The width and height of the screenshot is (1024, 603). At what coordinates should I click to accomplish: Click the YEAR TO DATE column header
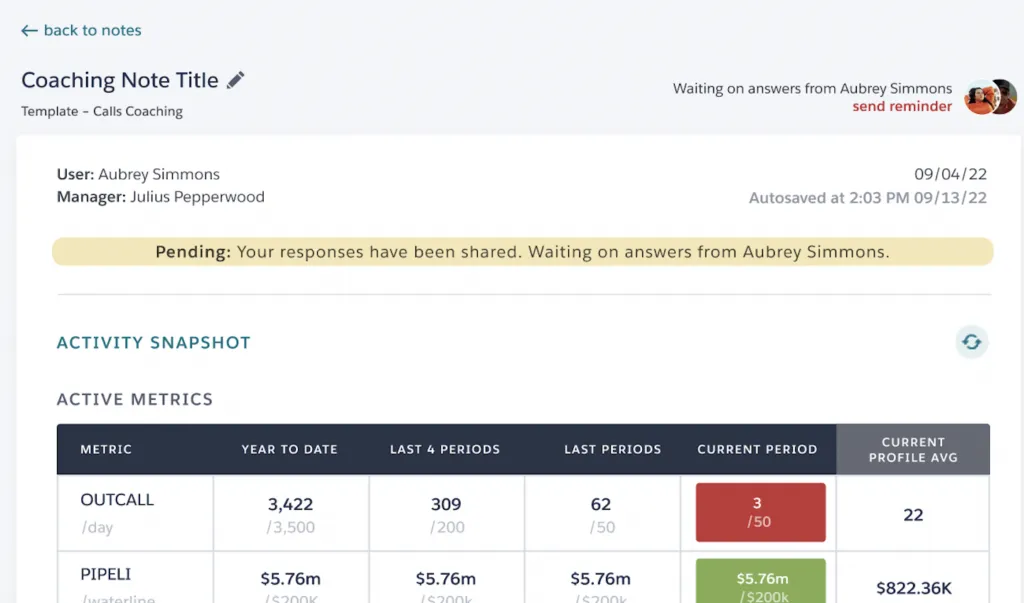pos(289,449)
